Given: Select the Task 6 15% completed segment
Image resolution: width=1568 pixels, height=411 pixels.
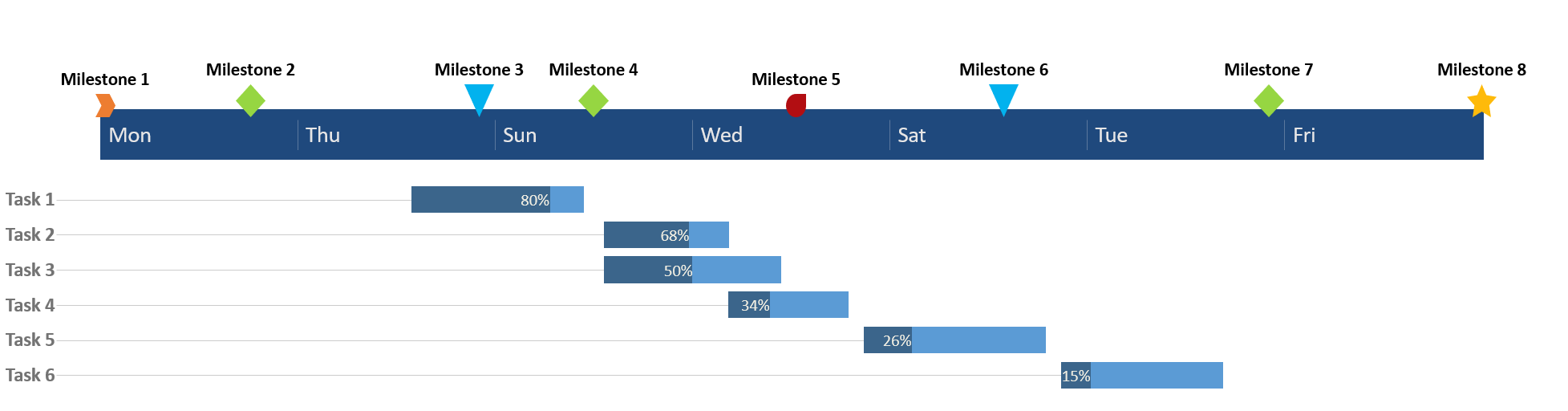Looking at the screenshot, I should 1076,376.
